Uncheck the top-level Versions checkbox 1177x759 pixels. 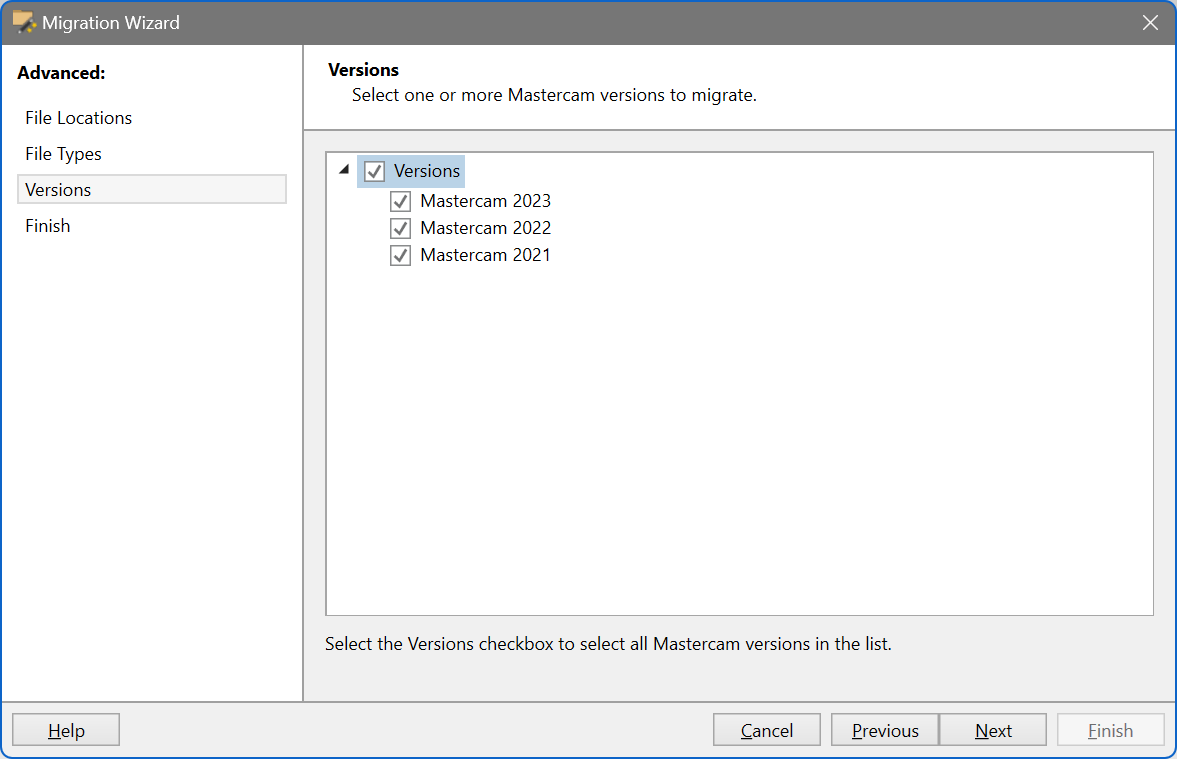click(375, 171)
